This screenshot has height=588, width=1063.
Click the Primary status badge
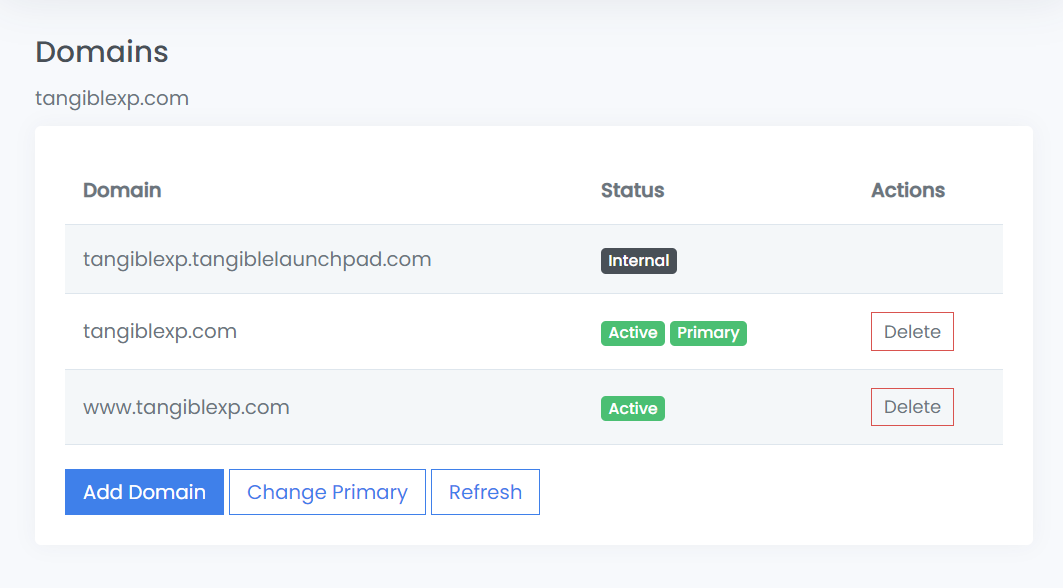tap(708, 333)
